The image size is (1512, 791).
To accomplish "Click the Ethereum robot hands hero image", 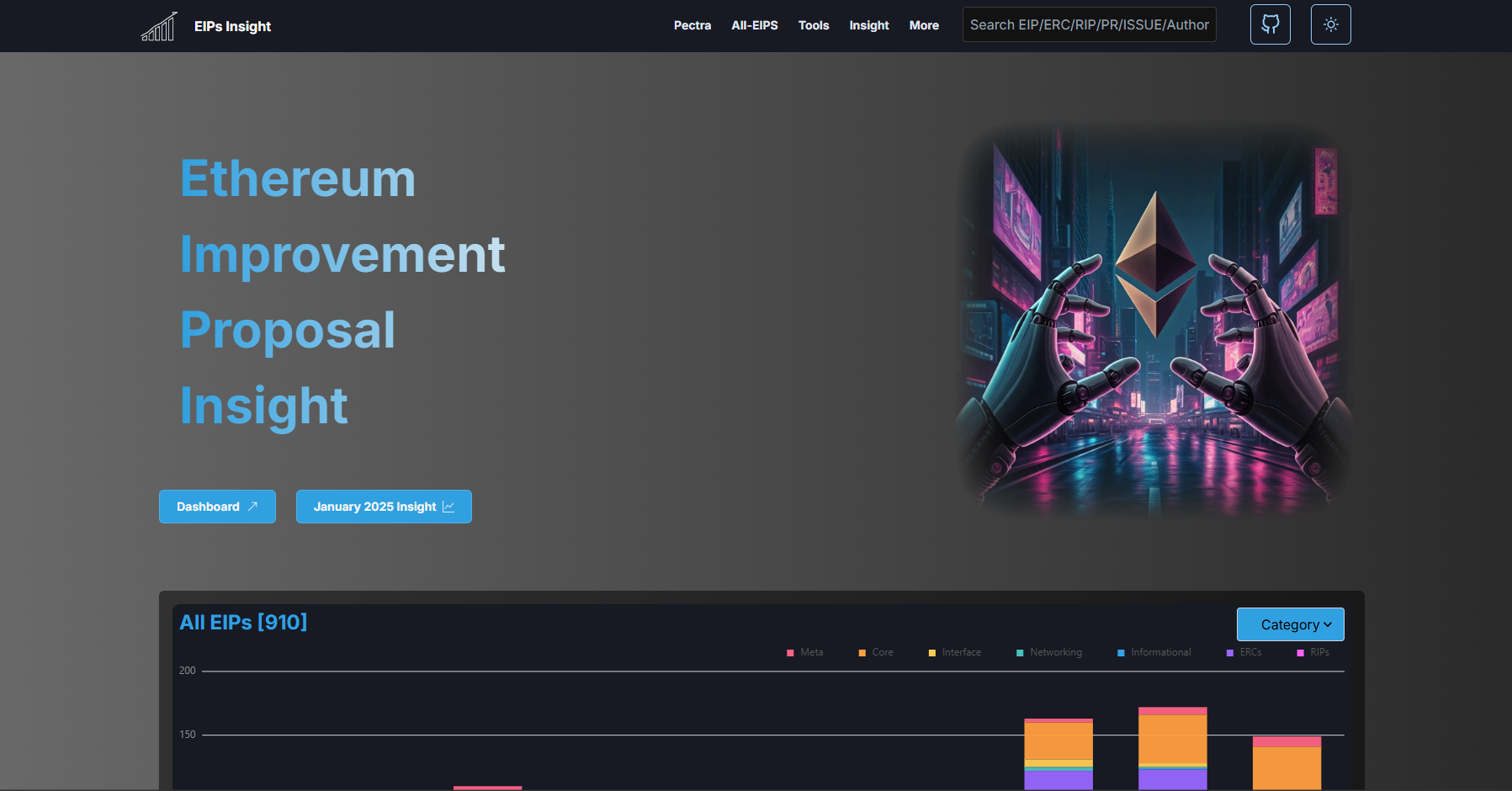I will tap(1154, 320).
